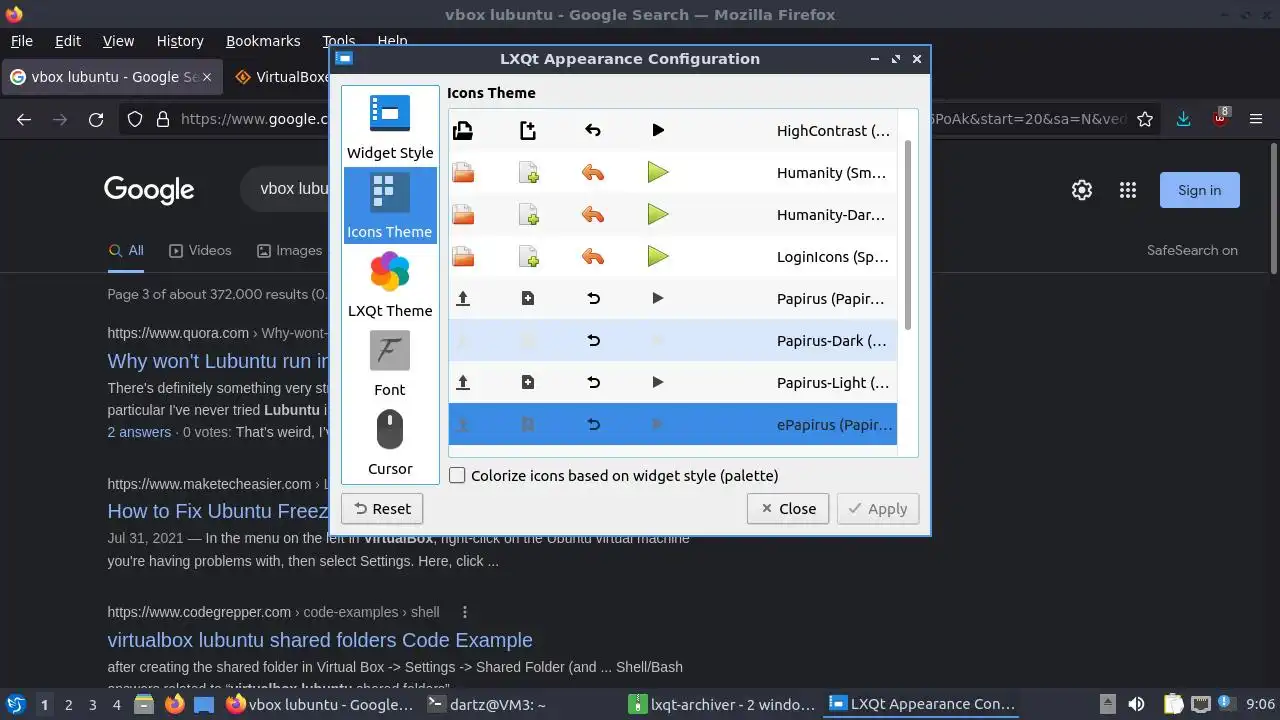1280x720 pixels.
Task: Open the Firefox Bookmarks menu
Action: [x=263, y=41]
